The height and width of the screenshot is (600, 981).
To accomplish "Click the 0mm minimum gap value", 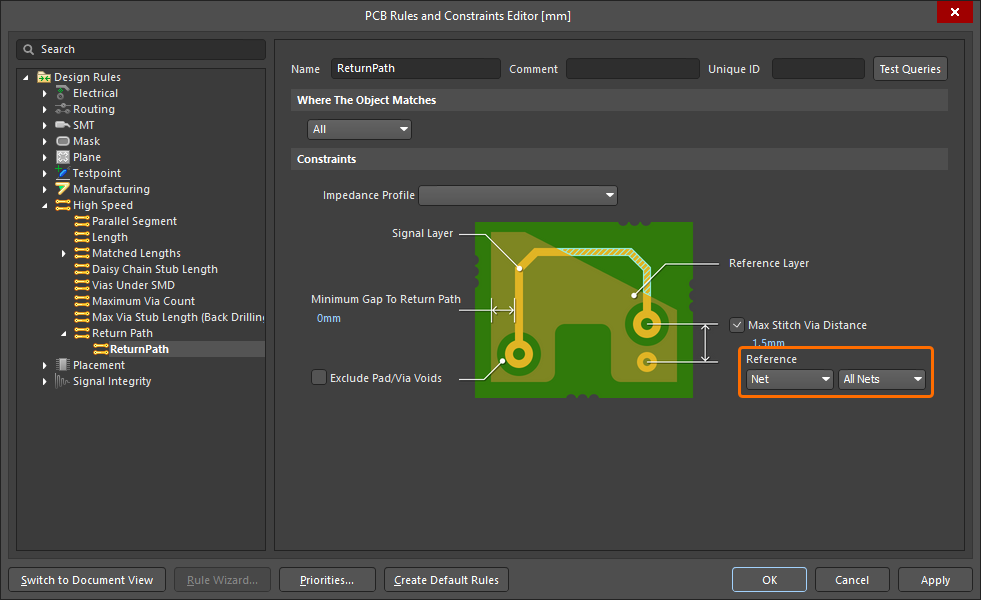I will 328,318.
